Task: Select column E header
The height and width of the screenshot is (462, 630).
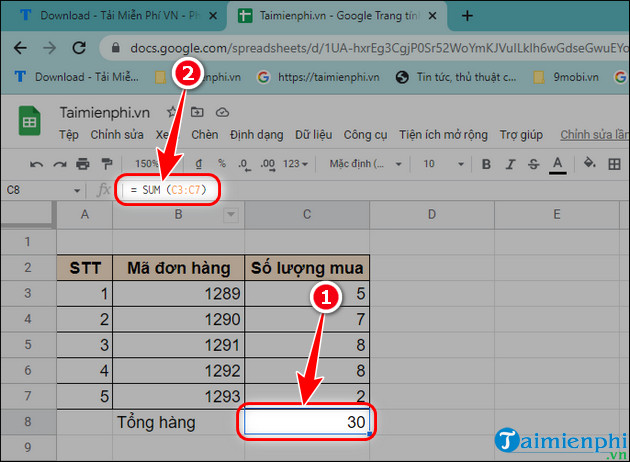Action: pos(556,215)
